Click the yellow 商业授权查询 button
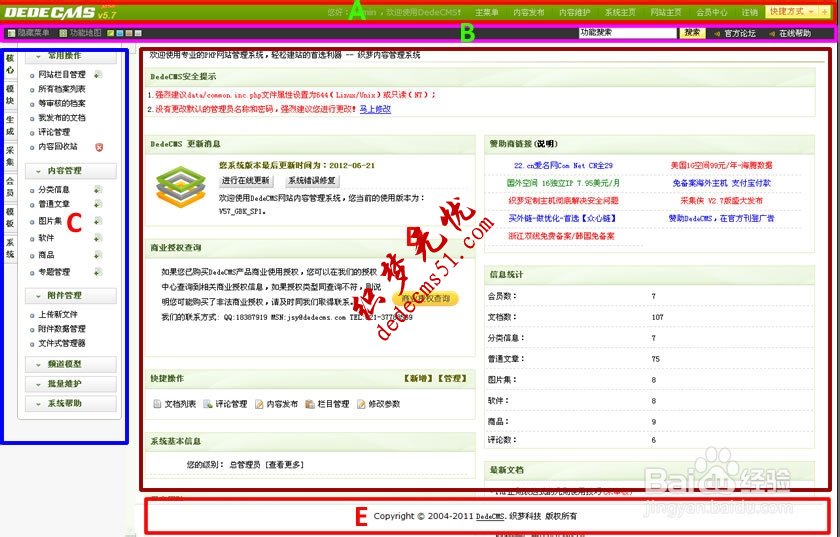The image size is (840, 537). coord(426,299)
